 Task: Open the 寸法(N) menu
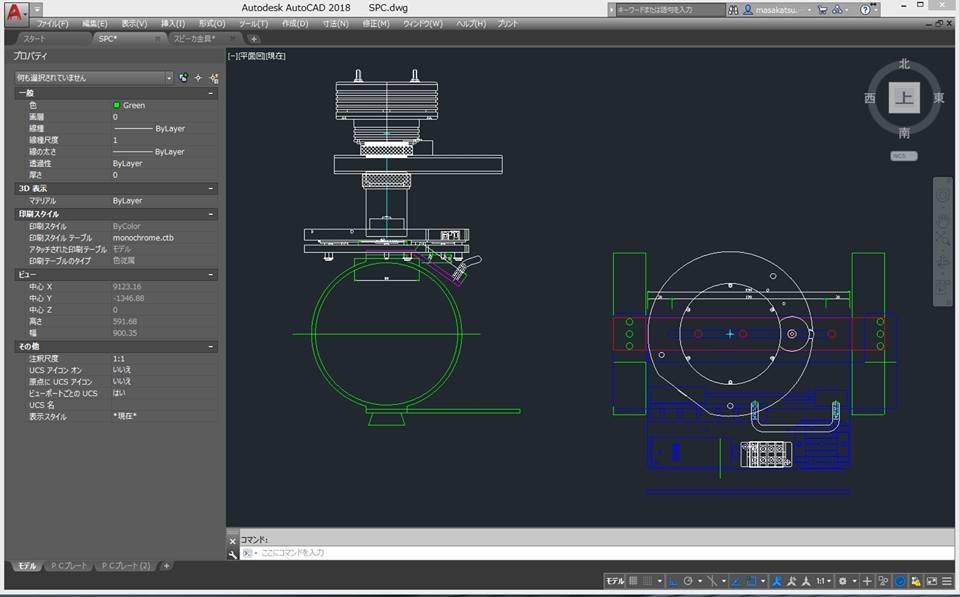(x=336, y=24)
